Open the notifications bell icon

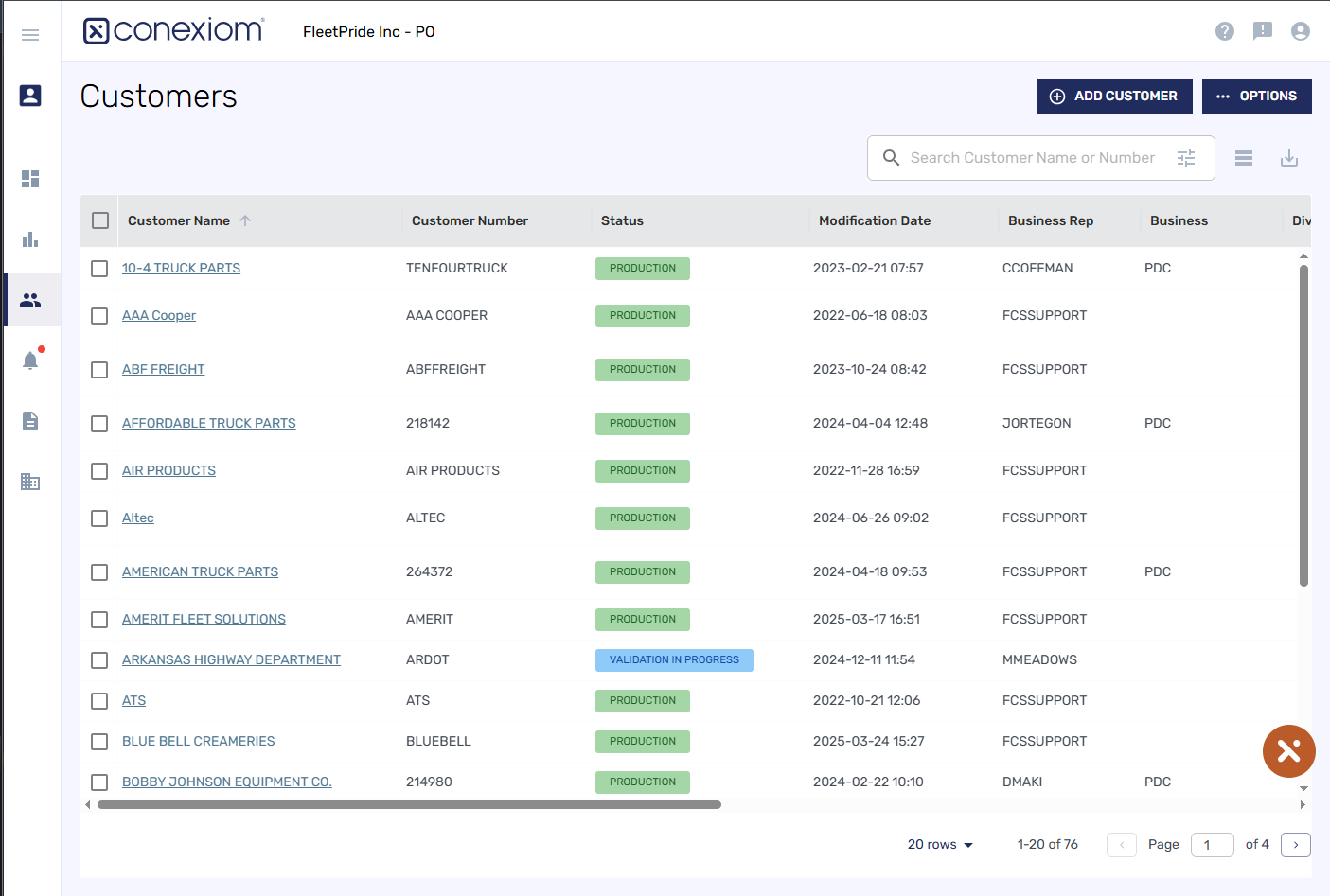click(x=30, y=360)
